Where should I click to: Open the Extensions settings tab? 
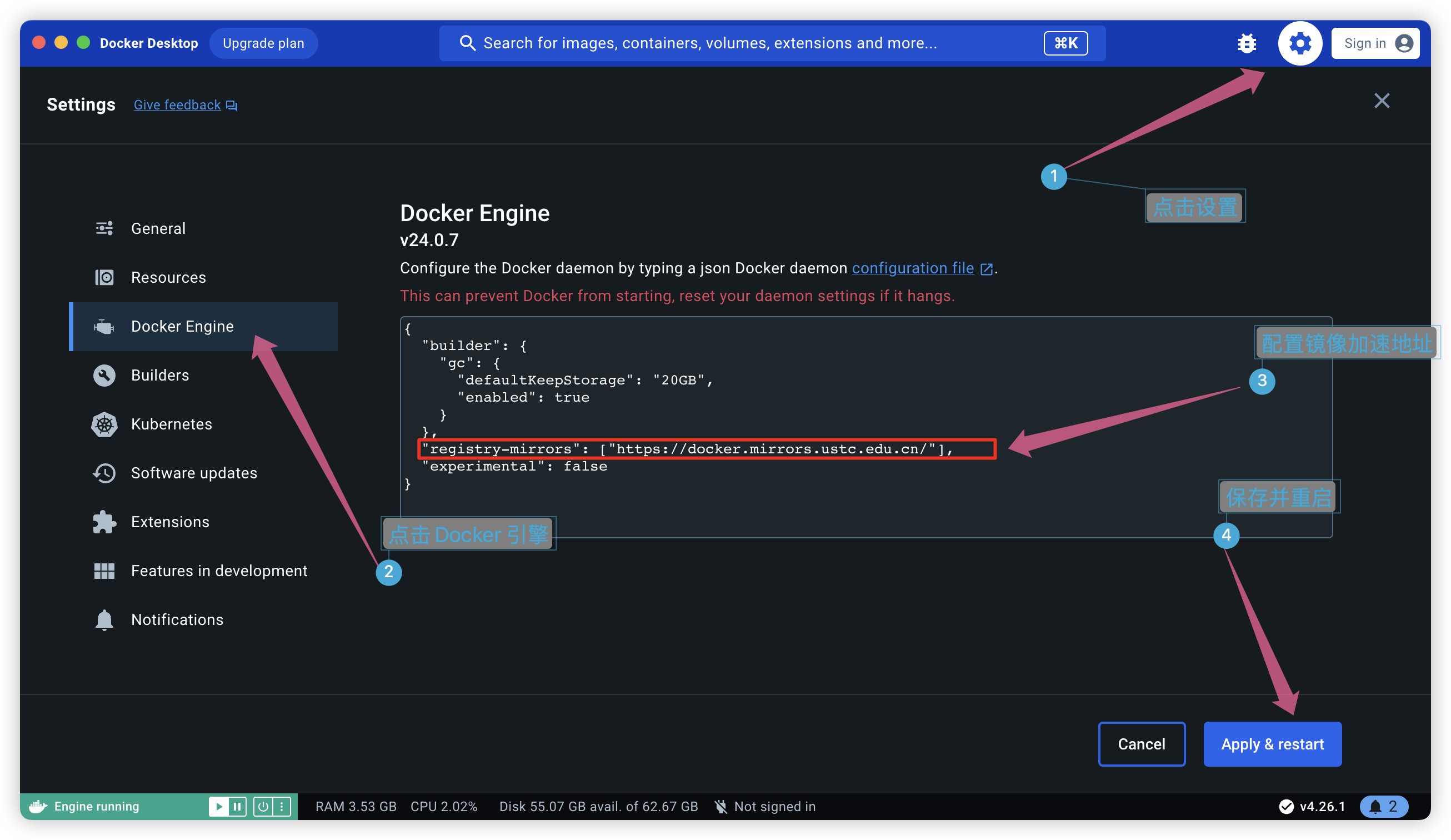[203, 522]
